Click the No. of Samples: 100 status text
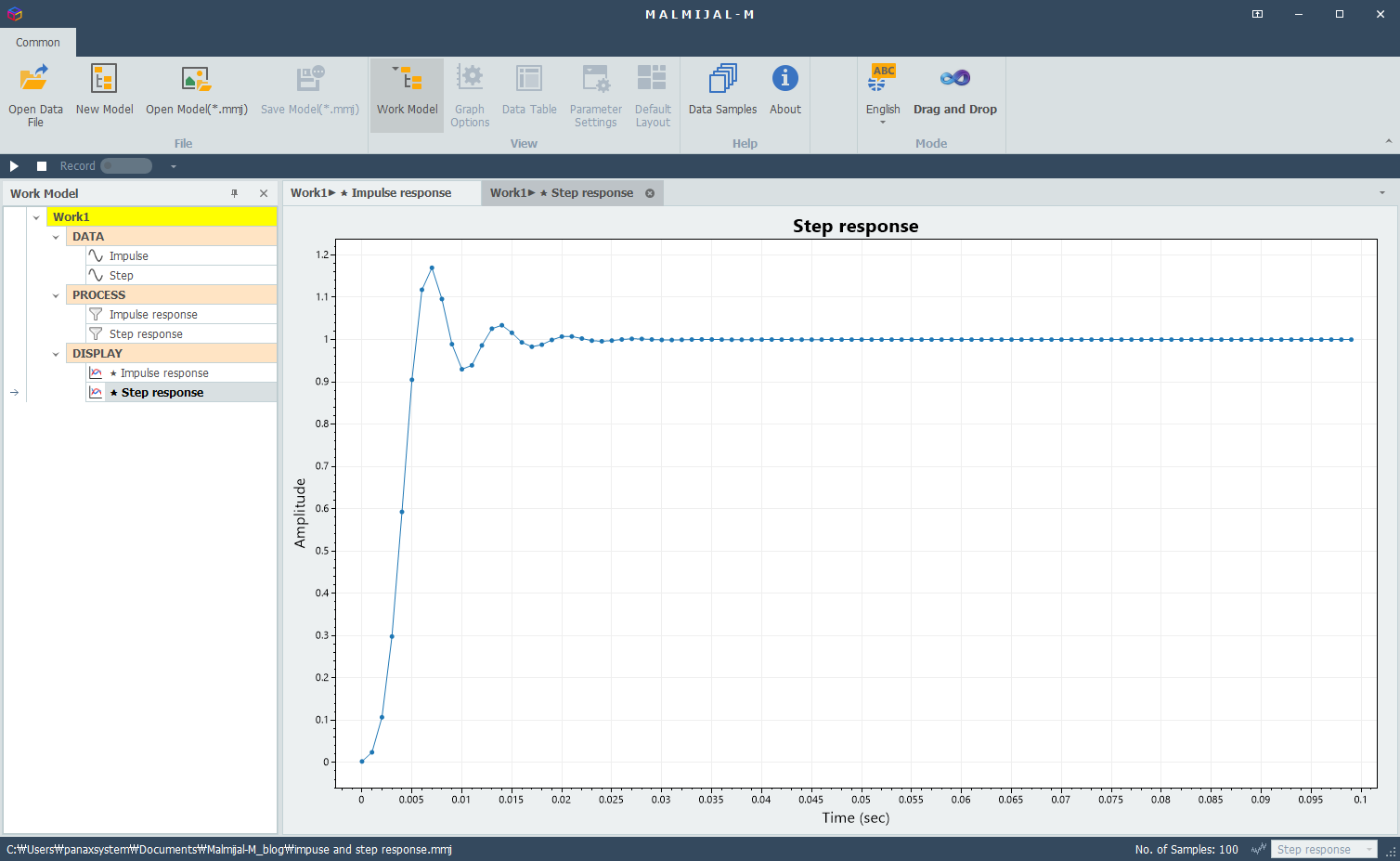 pos(1186,849)
